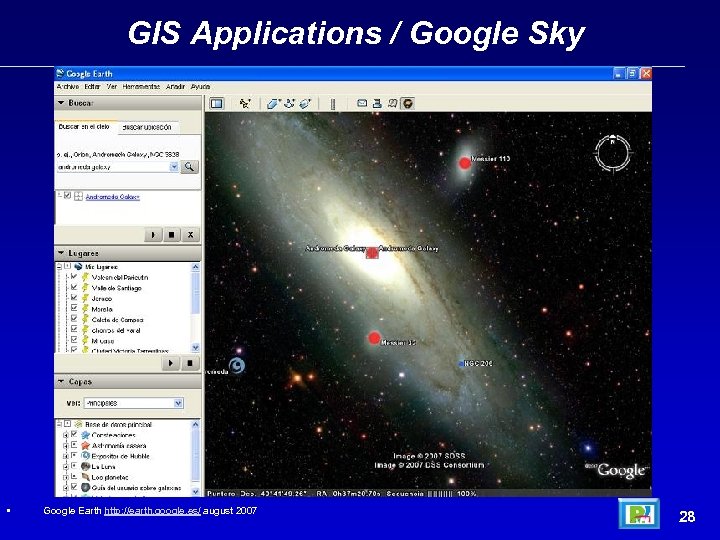Toggle the Los planetas layer checkbox
The width and height of the screenshot is (720, 540).
pyautogui.click(x=74, y=477)
